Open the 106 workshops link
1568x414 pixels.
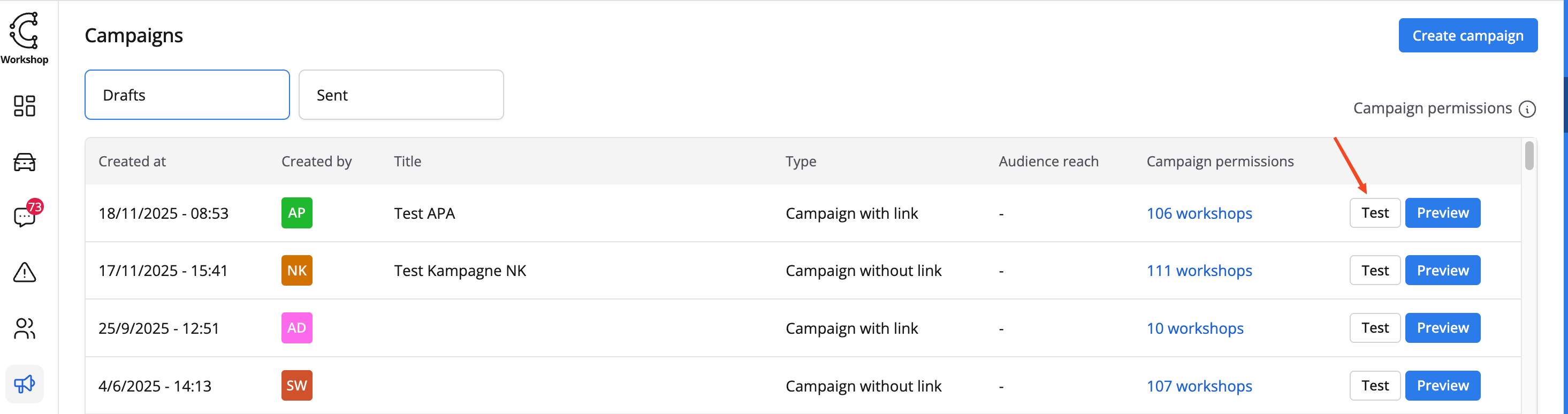click(x=1199, y=214)
